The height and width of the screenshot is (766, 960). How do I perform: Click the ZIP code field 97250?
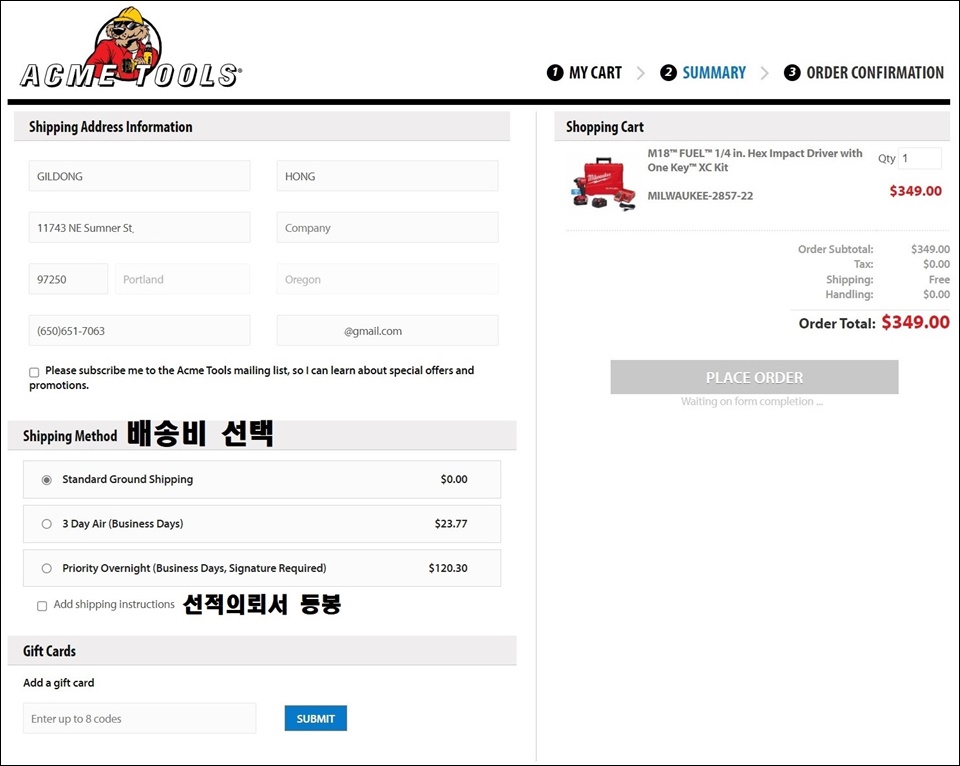point(69,279)
